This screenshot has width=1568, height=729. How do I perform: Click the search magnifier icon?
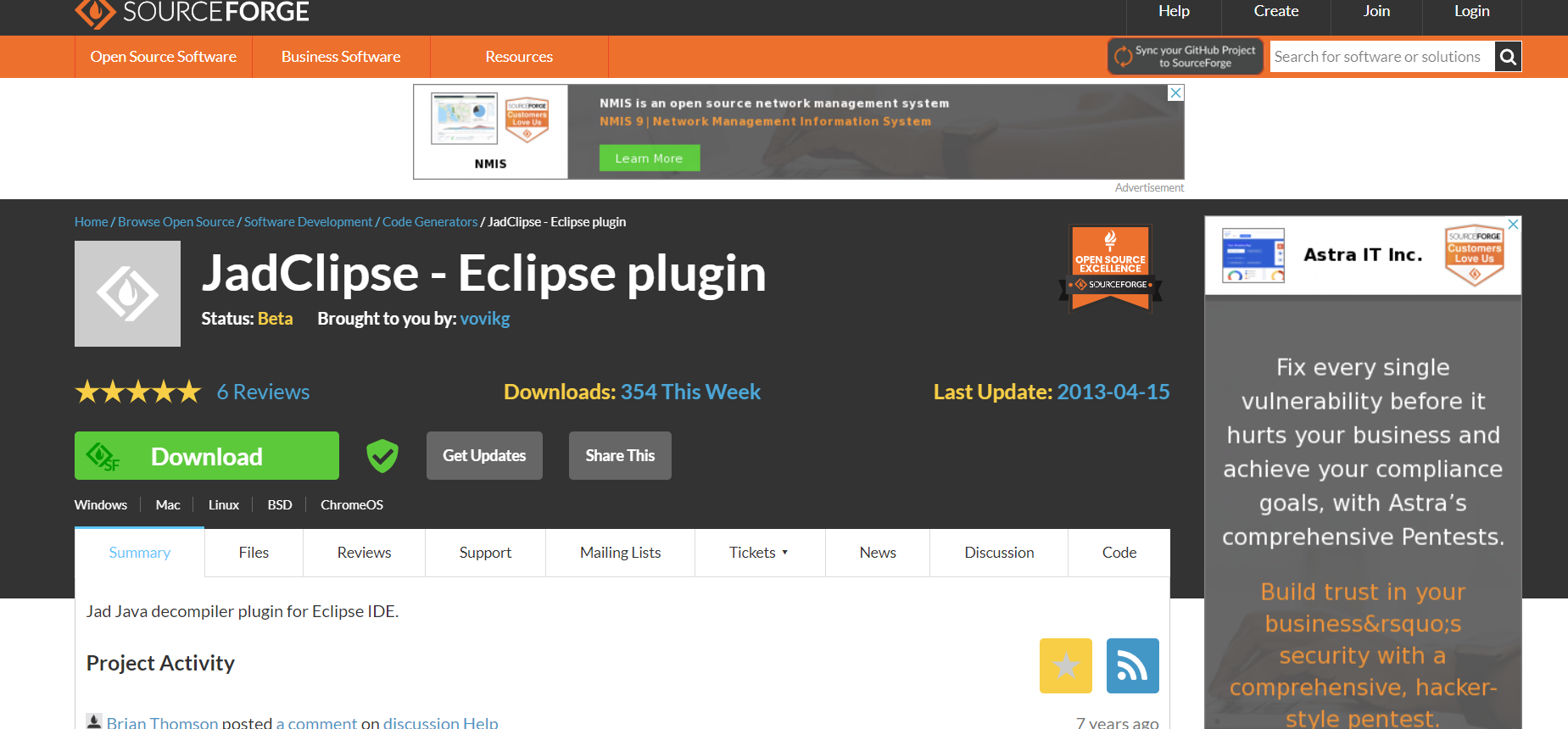pyautogui.click(x=1508, y=57)
